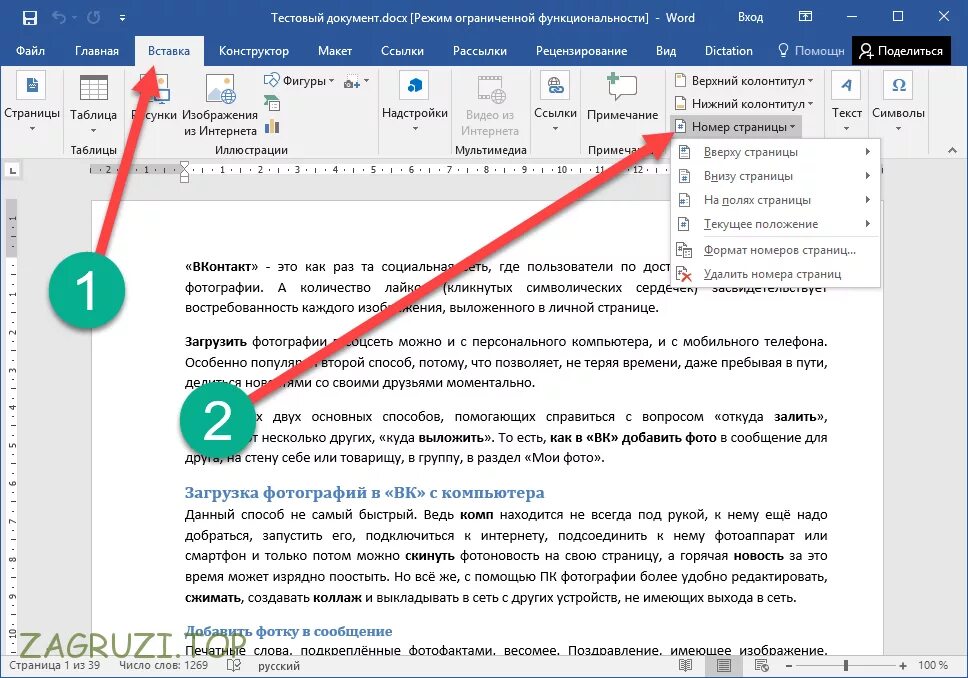Click the zoom out minus button
Image resolution: width=968 pixels, height=678 pixels.
point(788,666)
